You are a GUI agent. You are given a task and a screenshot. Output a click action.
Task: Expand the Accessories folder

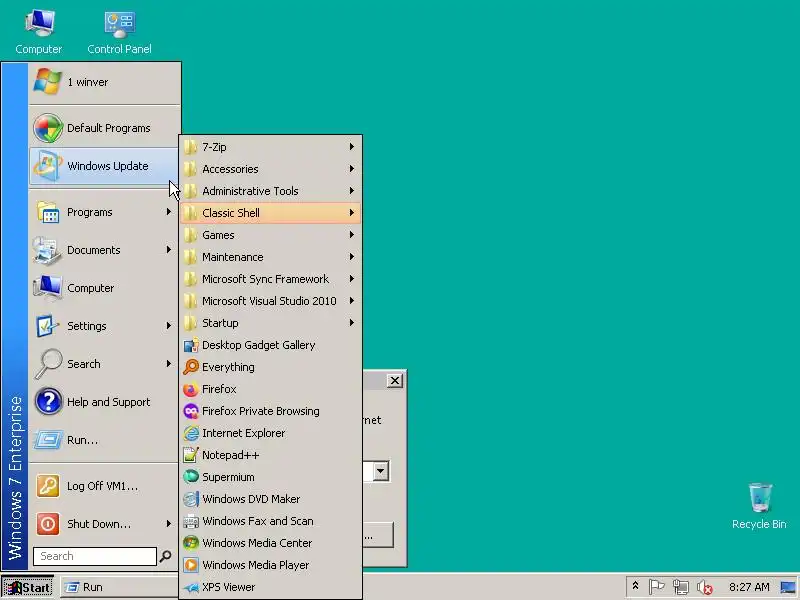pos(270,169)
